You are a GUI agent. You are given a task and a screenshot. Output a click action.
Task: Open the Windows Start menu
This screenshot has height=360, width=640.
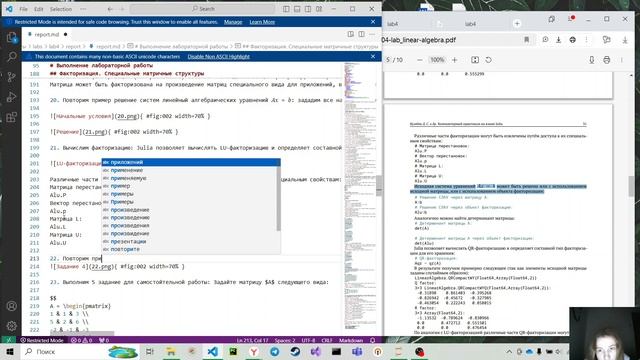click(x=10, y=351)
